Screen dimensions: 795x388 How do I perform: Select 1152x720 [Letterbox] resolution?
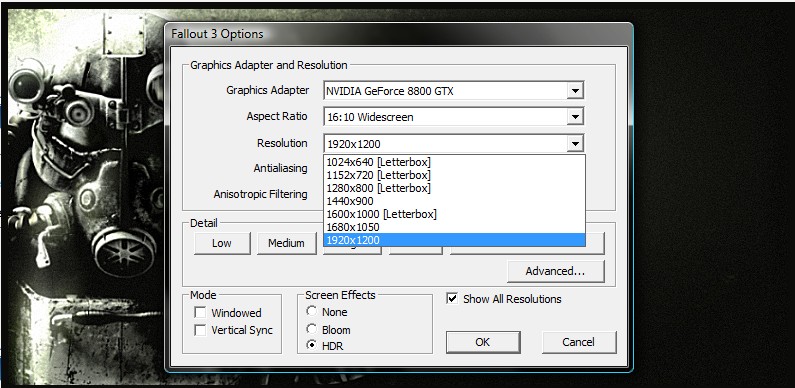[454, 175]
